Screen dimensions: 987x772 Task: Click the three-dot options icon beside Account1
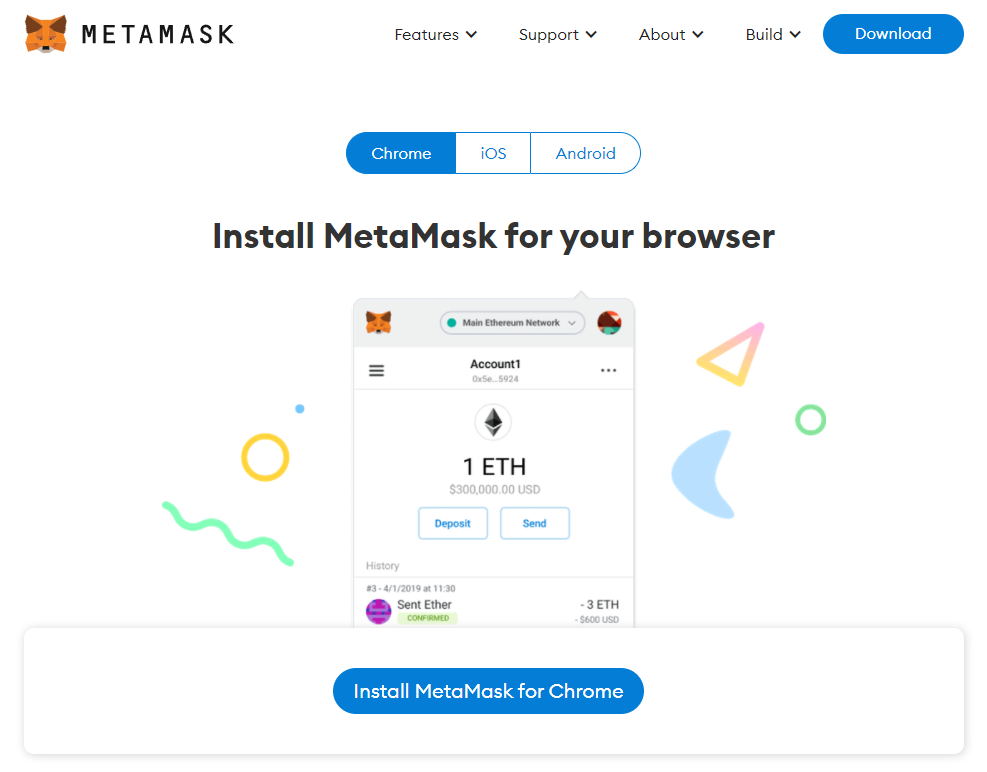click(608, 370)
